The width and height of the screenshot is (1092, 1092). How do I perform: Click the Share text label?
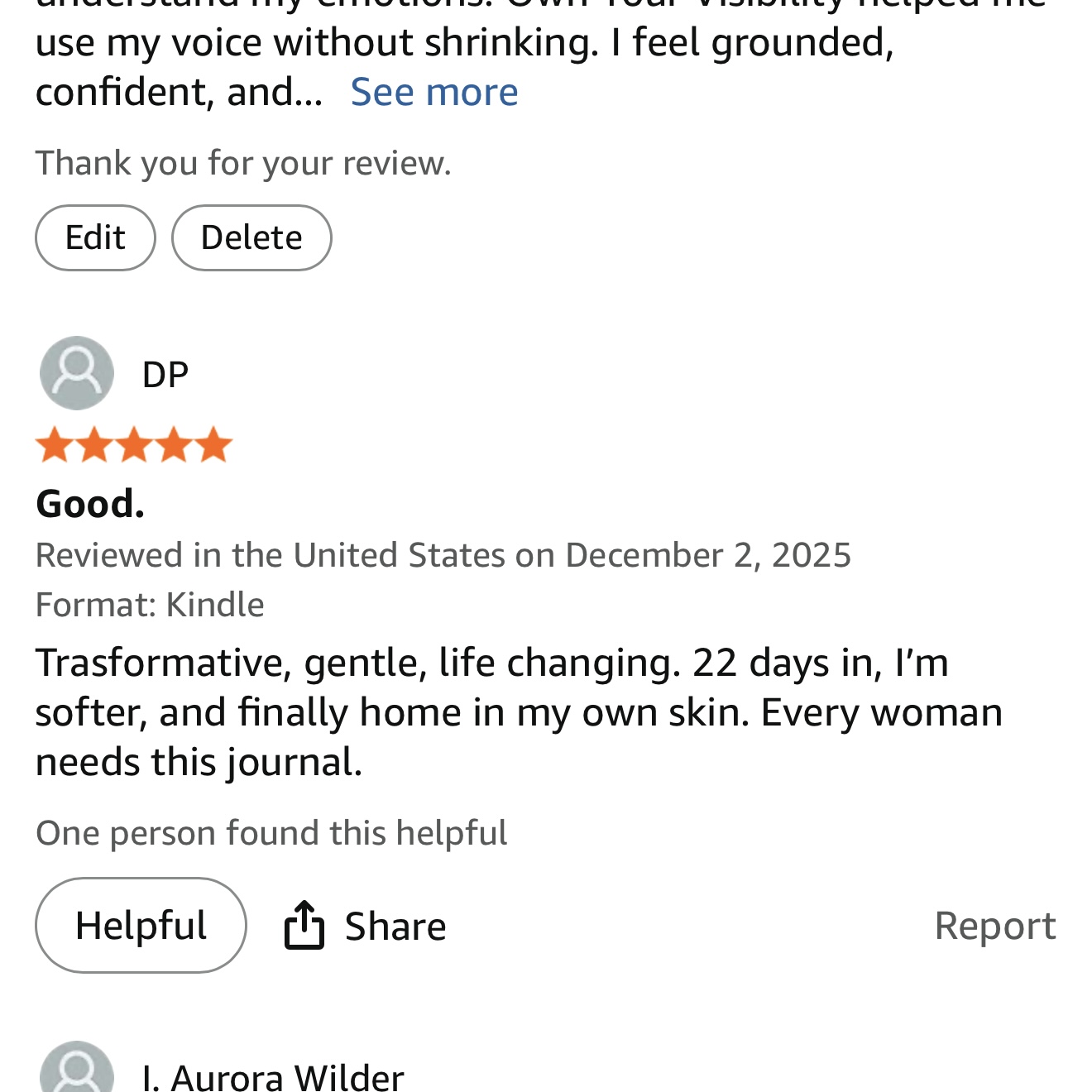(x=395, y=927)
